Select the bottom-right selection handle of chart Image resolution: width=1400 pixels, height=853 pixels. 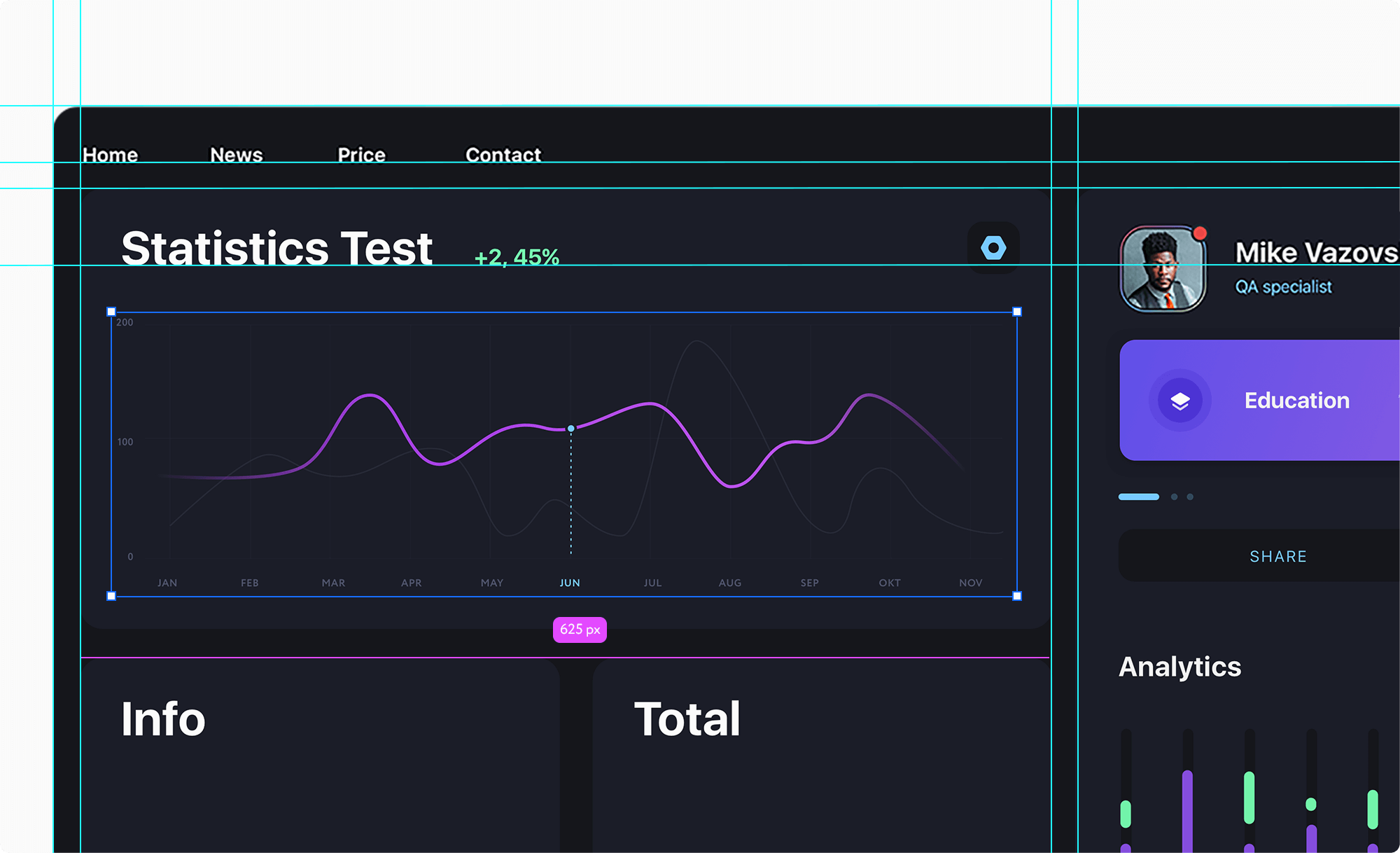pos(1017,596)
